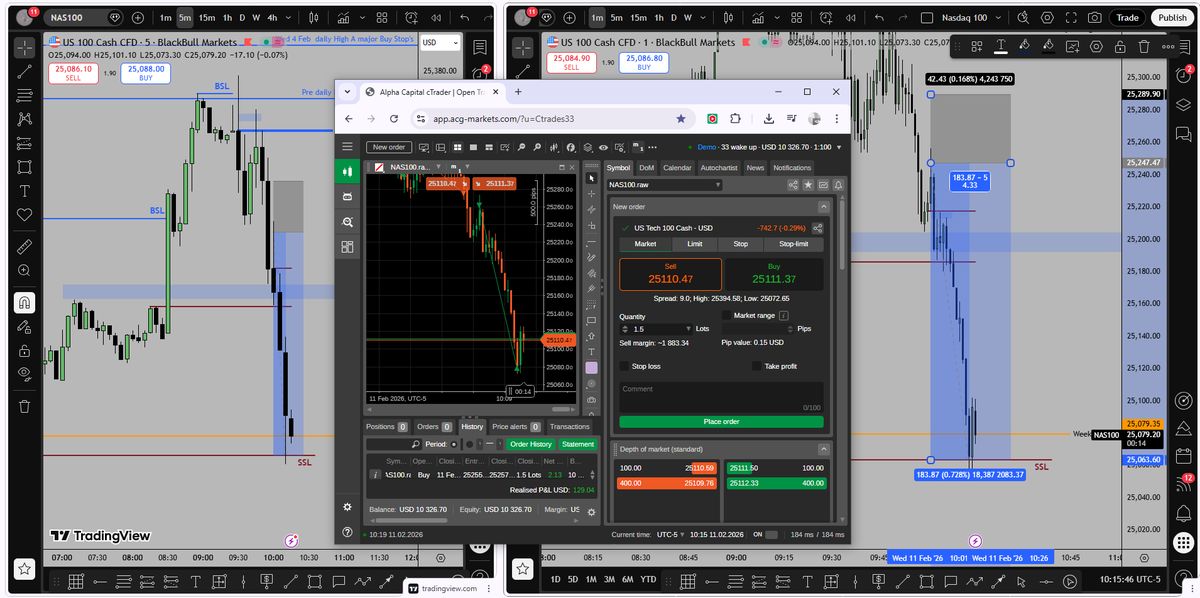The width and height of the screenshot is (1200, 598).
Task: Enable the Take profit checkbox in cTrader
Action: coord(757,366)
